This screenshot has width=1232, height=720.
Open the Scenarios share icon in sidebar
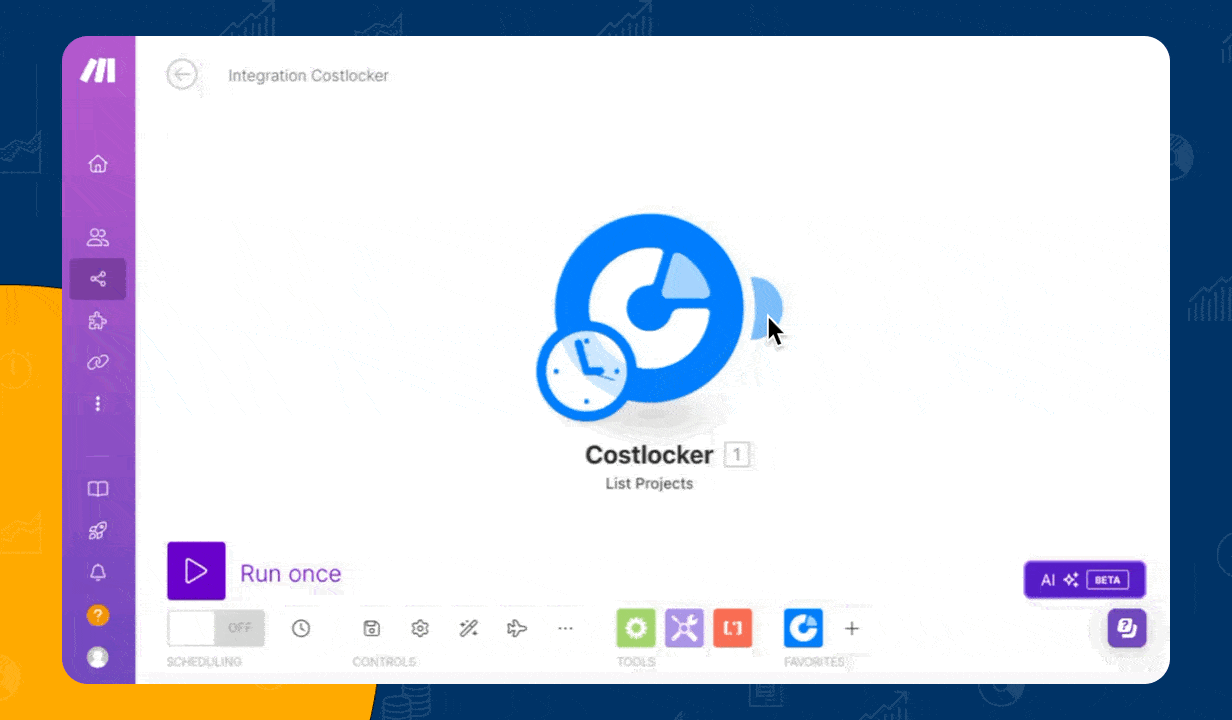(x=98, y=279)
